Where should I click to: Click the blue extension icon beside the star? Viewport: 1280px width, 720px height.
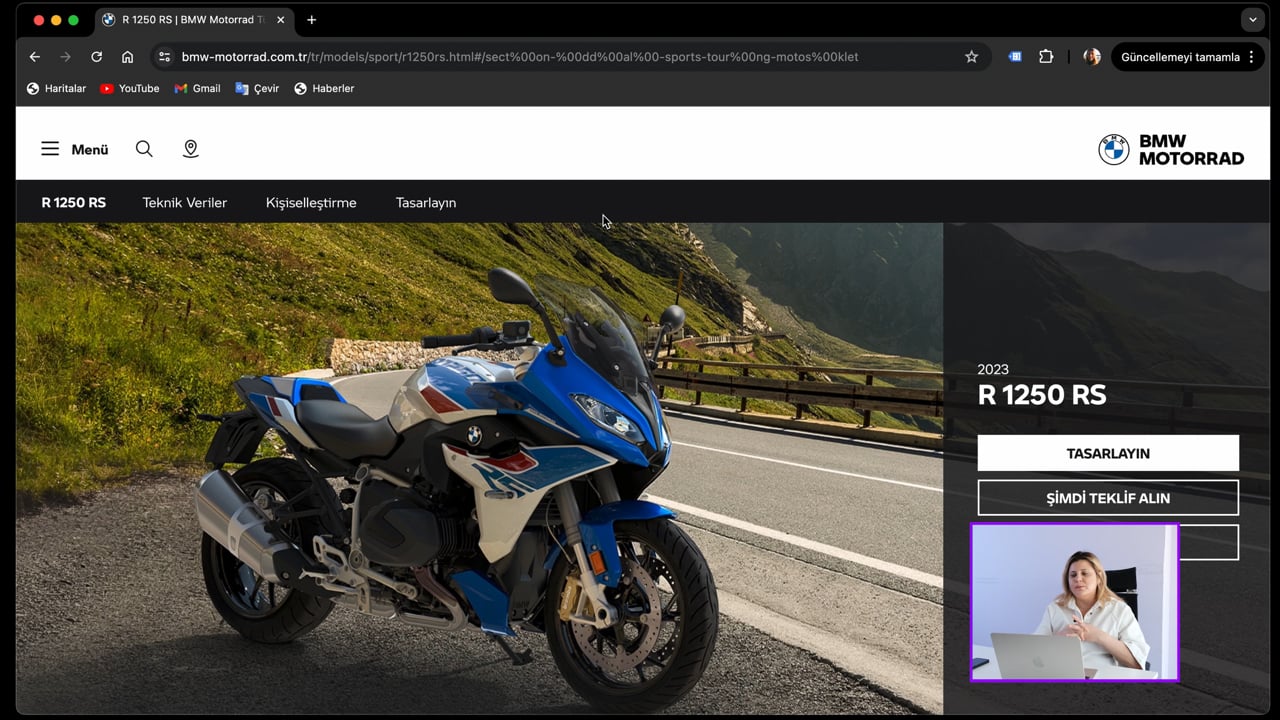coord(1015,57)
